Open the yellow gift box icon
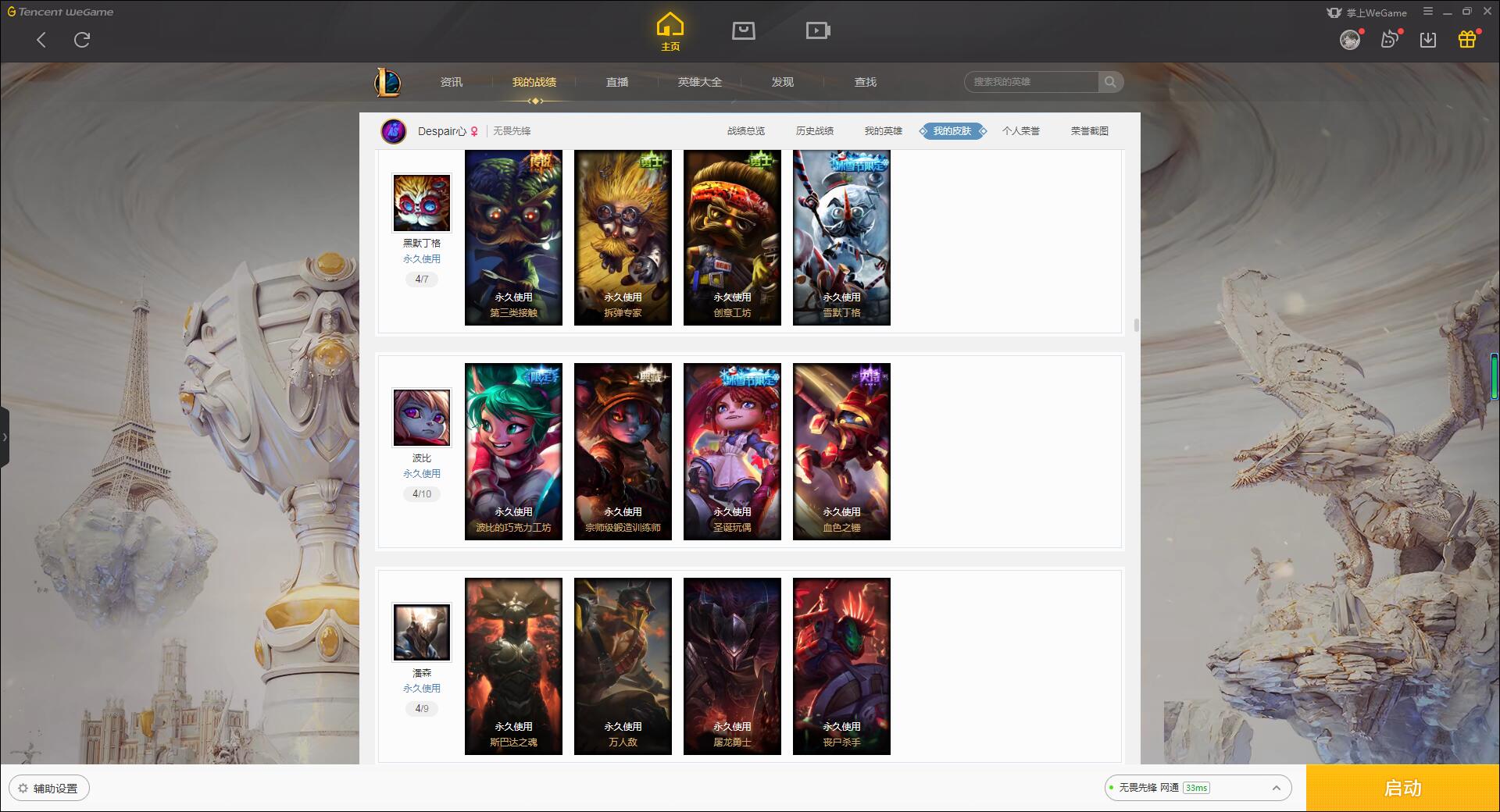The width and height of the screenshot is (1500, 812). pyautogui.click(x=1467, y=39)
